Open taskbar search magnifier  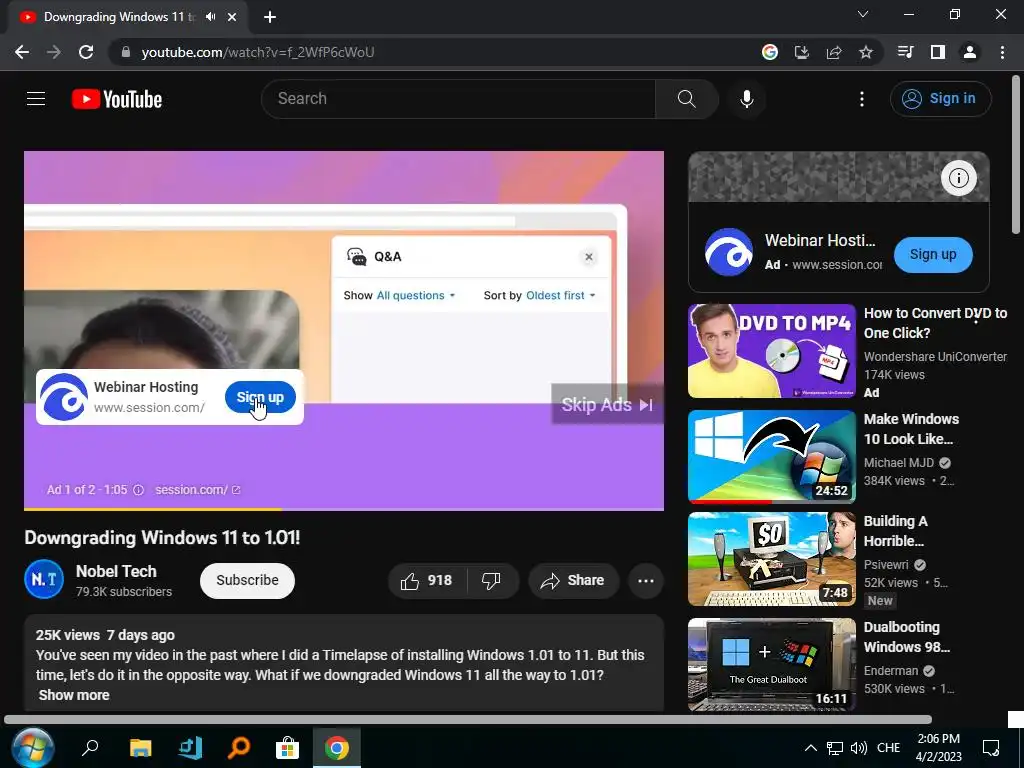click(90, 748)
